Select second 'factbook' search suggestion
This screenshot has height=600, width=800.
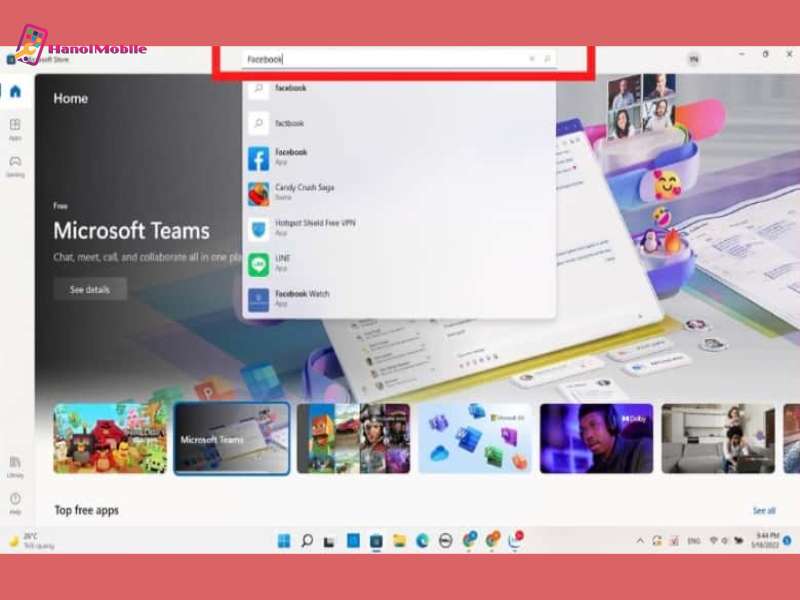coord(399,123)
